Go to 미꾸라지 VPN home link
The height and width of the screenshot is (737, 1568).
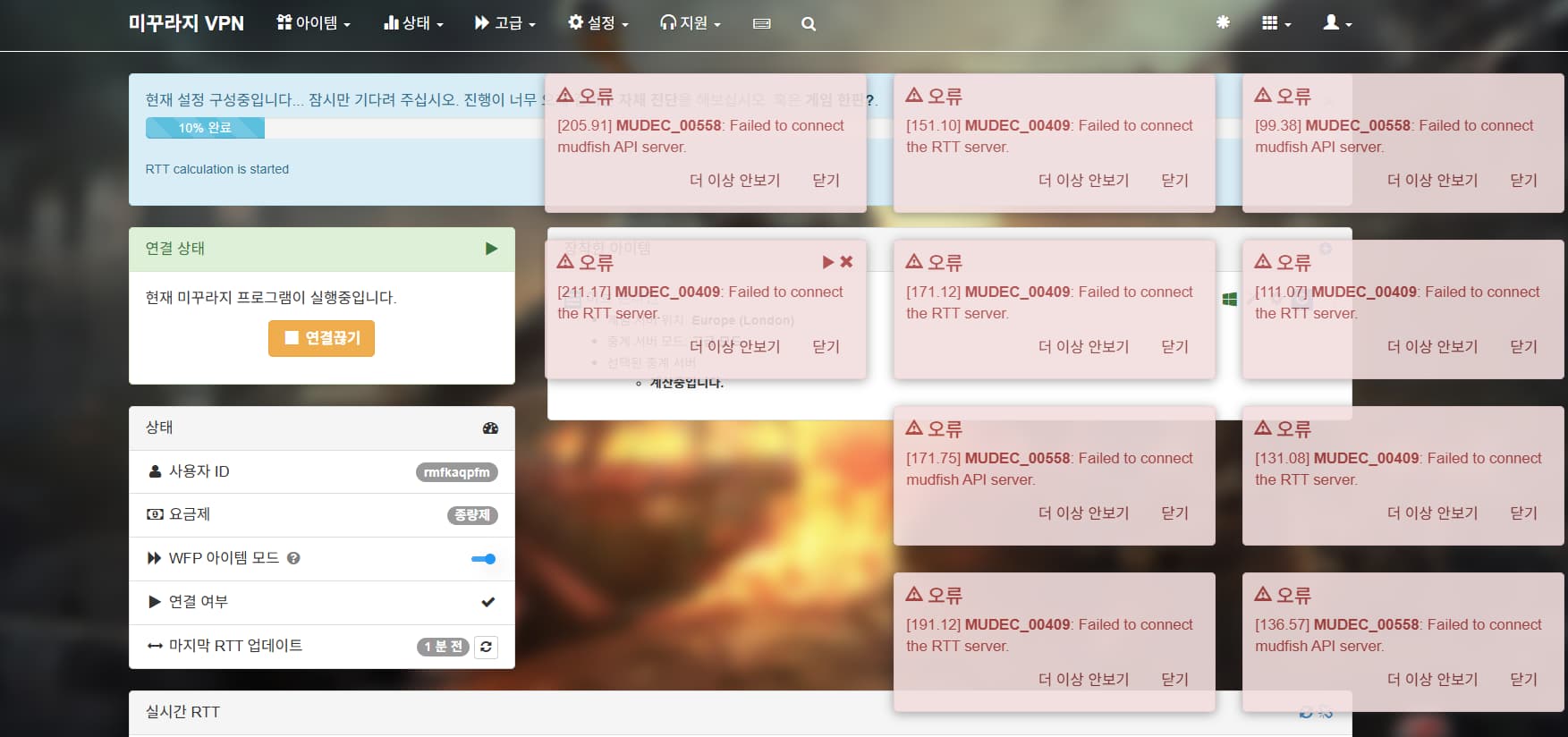186,23
